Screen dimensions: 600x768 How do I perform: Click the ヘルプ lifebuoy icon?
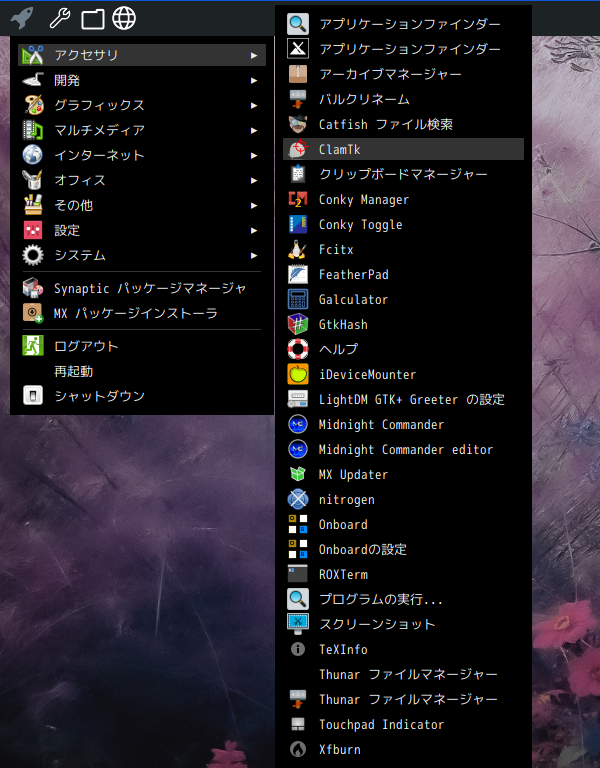coord(298,349)
